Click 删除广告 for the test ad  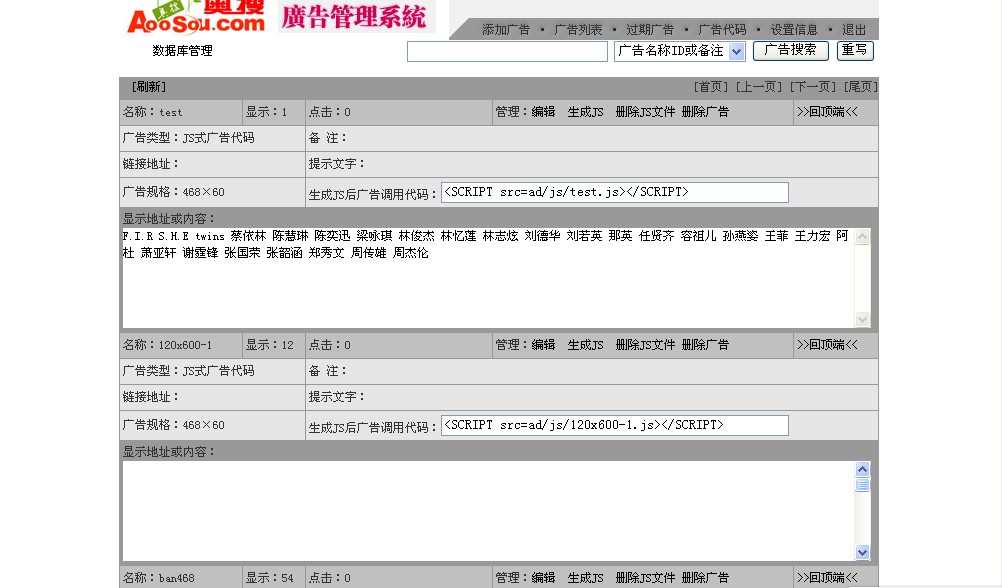tap(705, 112)
